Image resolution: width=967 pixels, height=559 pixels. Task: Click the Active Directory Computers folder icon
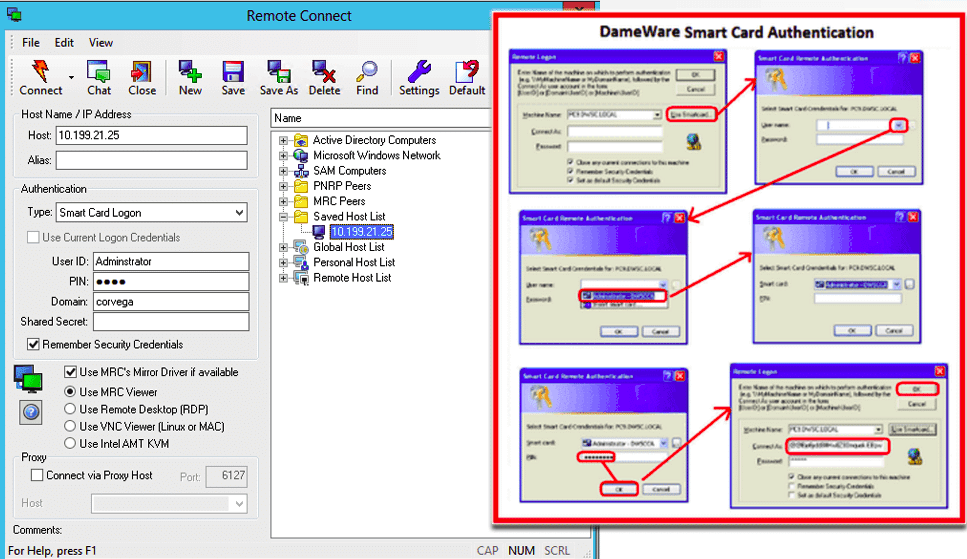[x=300, y=140]
